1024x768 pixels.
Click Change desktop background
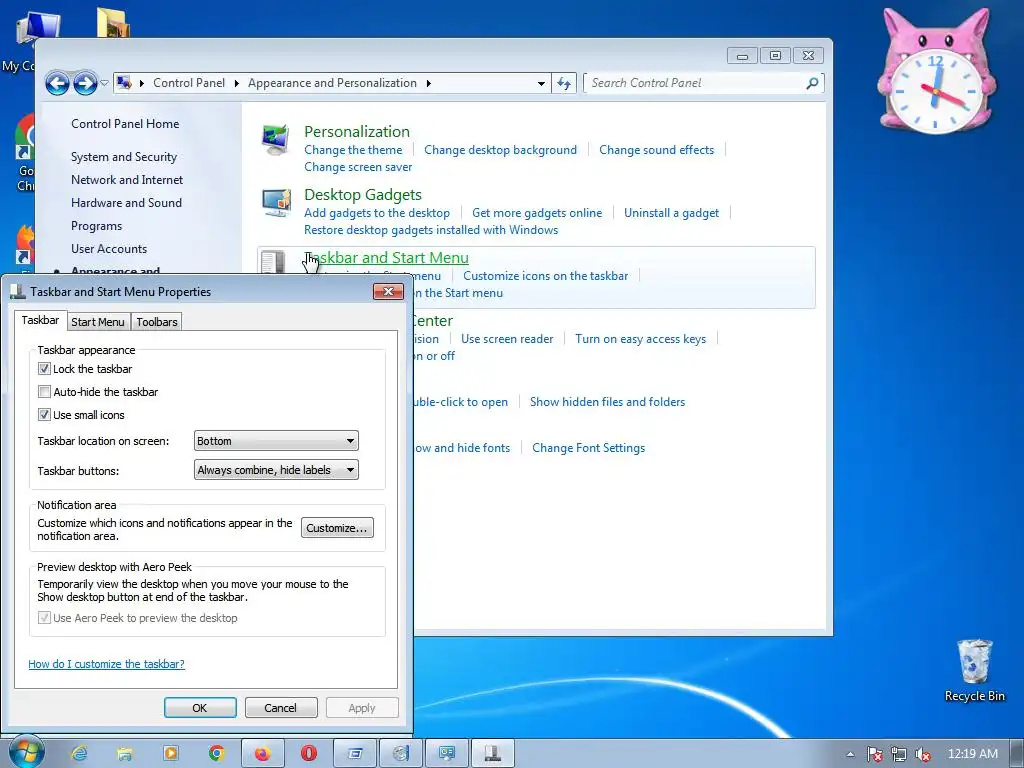click(x=500, y=150)
